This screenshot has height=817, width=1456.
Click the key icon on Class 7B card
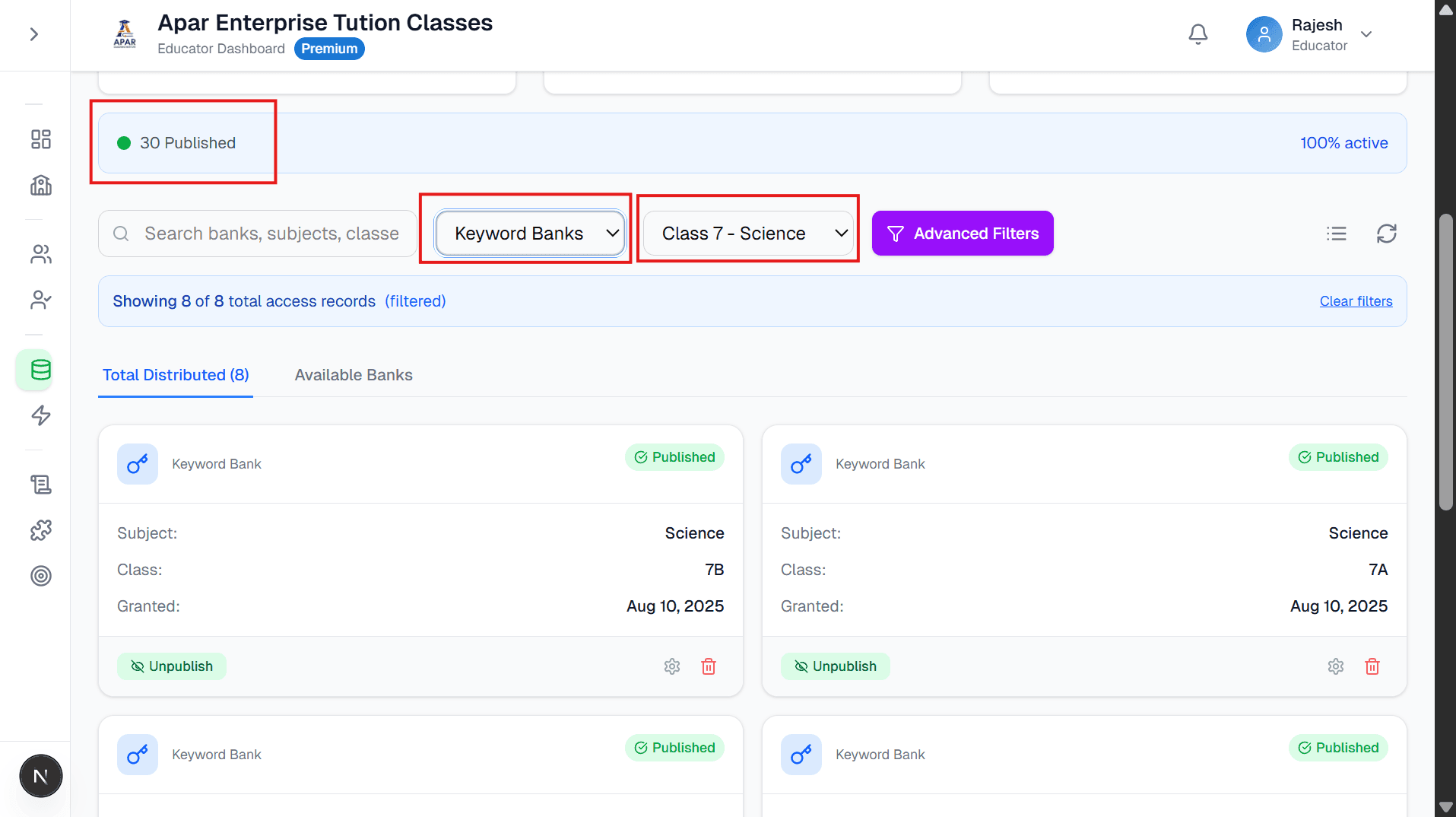point(138,464)
